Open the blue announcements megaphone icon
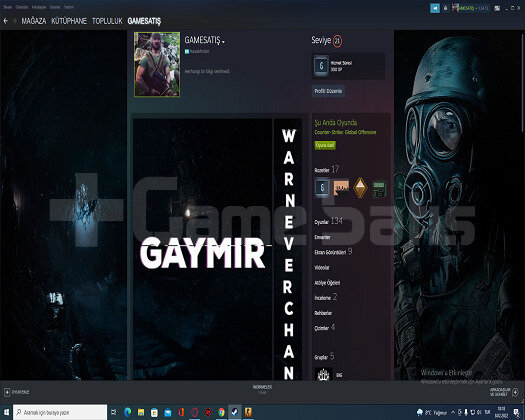This screenshot has height=420, width=525. (435, 8)
